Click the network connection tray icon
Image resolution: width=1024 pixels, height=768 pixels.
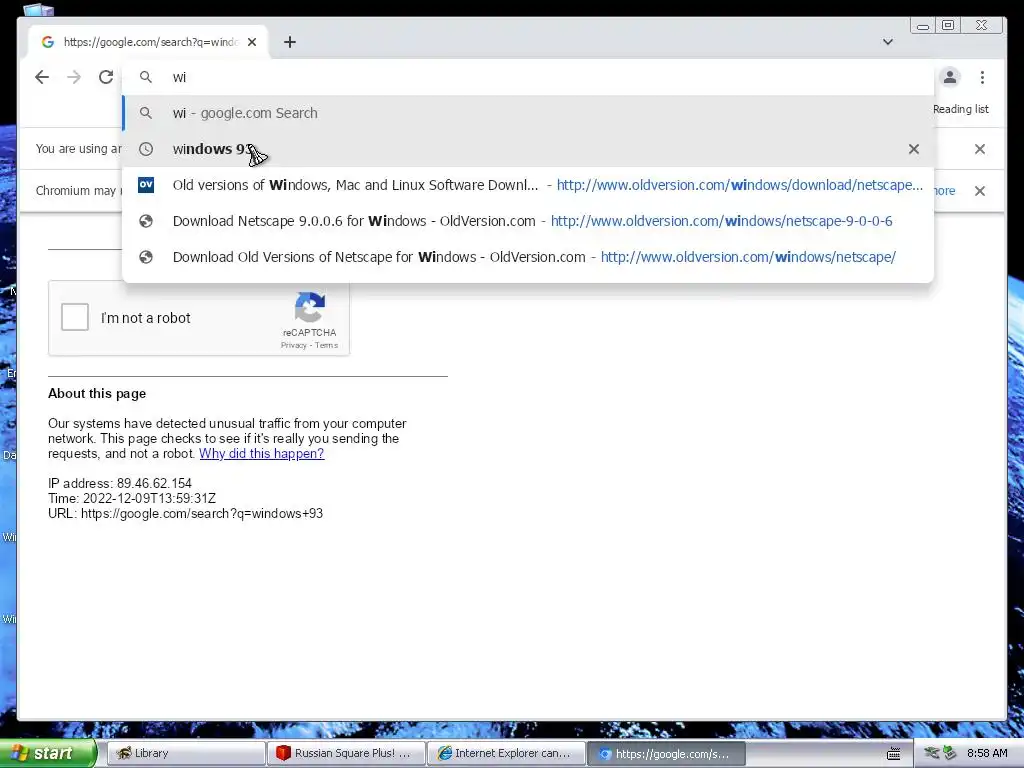click(x=931, y=753)
